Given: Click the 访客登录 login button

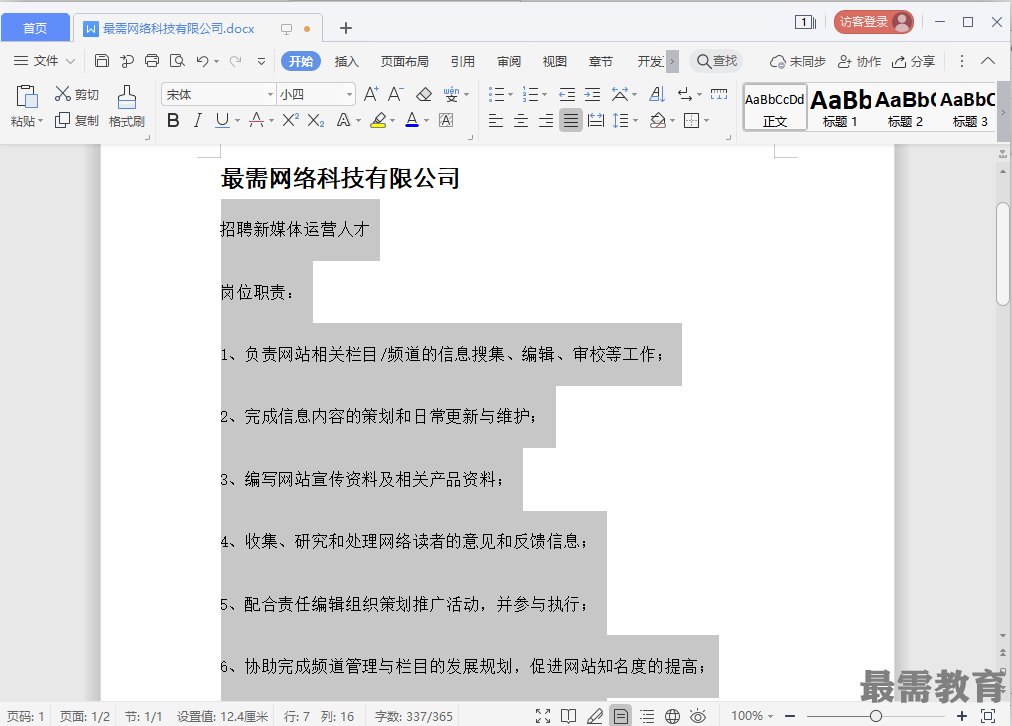Looking at the screenshot, I should pos(874,22).
